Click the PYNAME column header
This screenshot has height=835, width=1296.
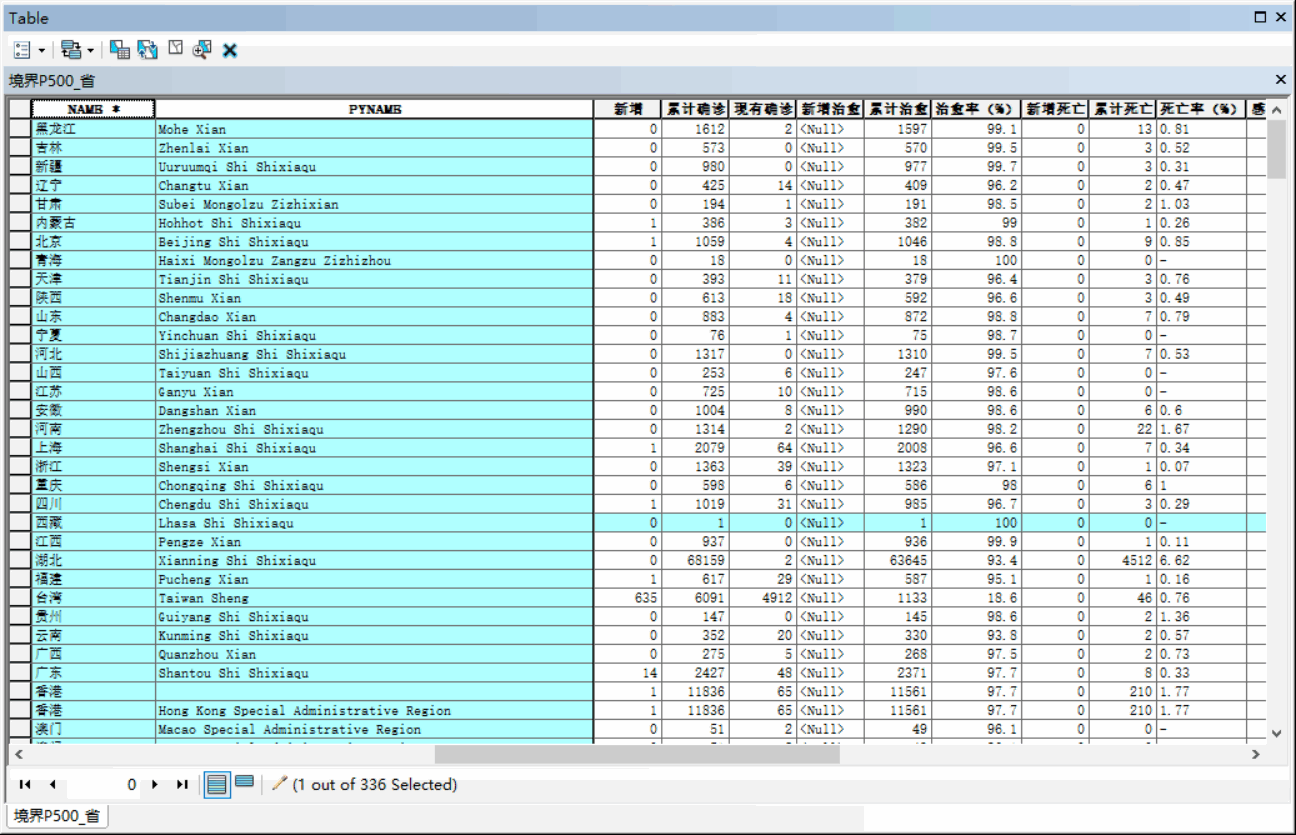point(375,109)
